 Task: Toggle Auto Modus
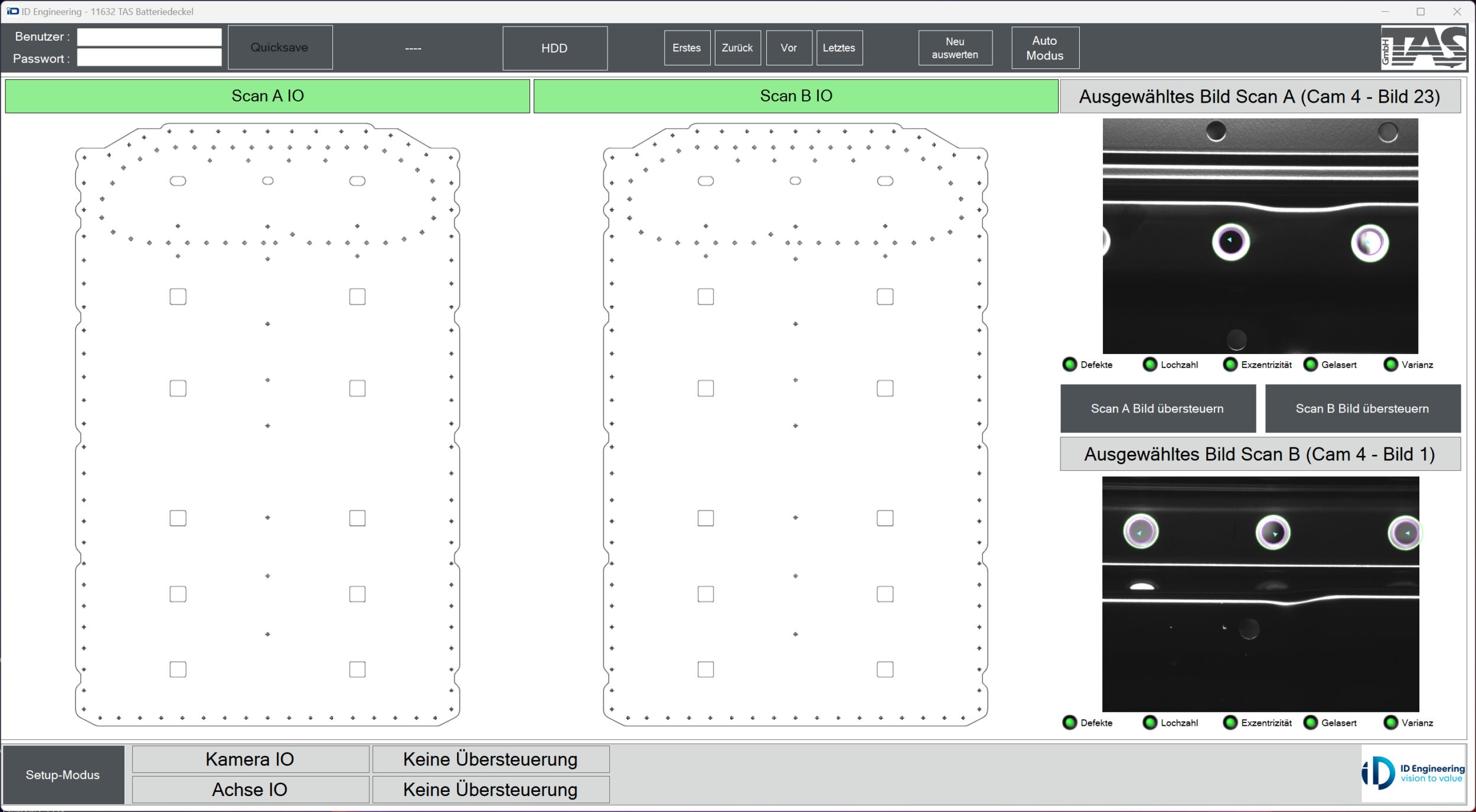tap(1044, 48)
